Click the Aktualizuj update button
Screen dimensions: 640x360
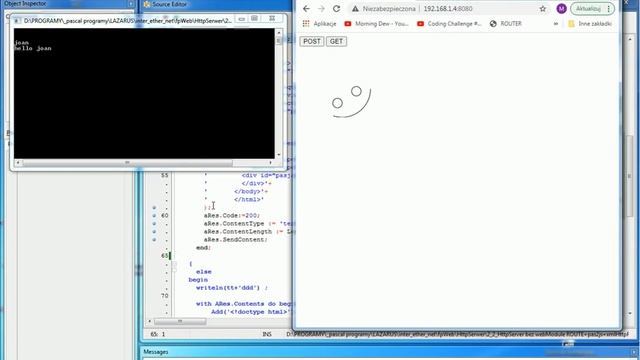point(588,9)
